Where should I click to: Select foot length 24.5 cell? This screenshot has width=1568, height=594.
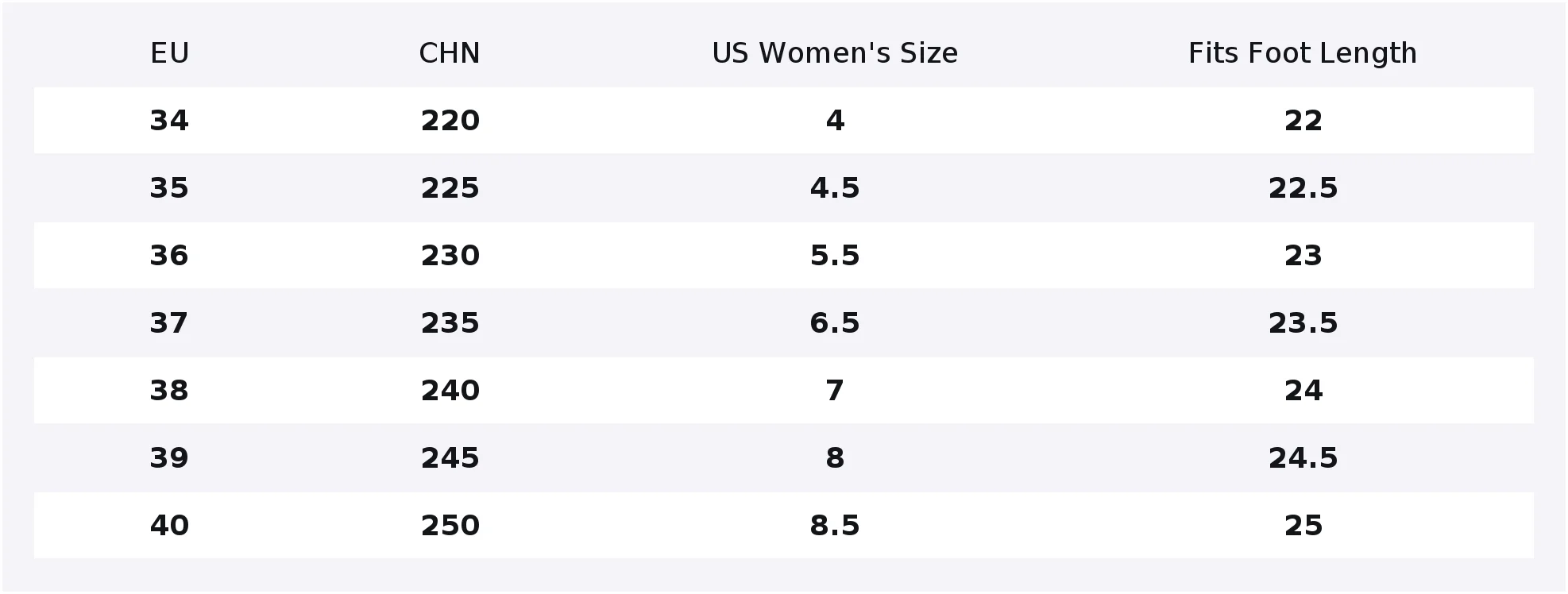pyautogui.click(x=1303, y=458)
